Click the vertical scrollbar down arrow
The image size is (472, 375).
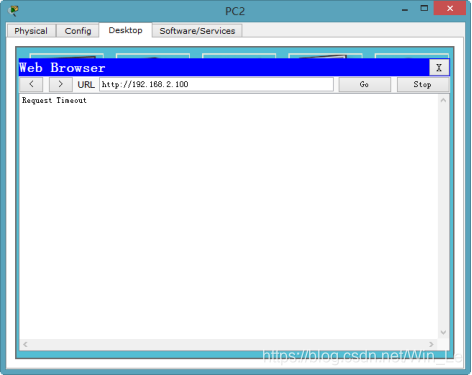click(x=443, y=332)
